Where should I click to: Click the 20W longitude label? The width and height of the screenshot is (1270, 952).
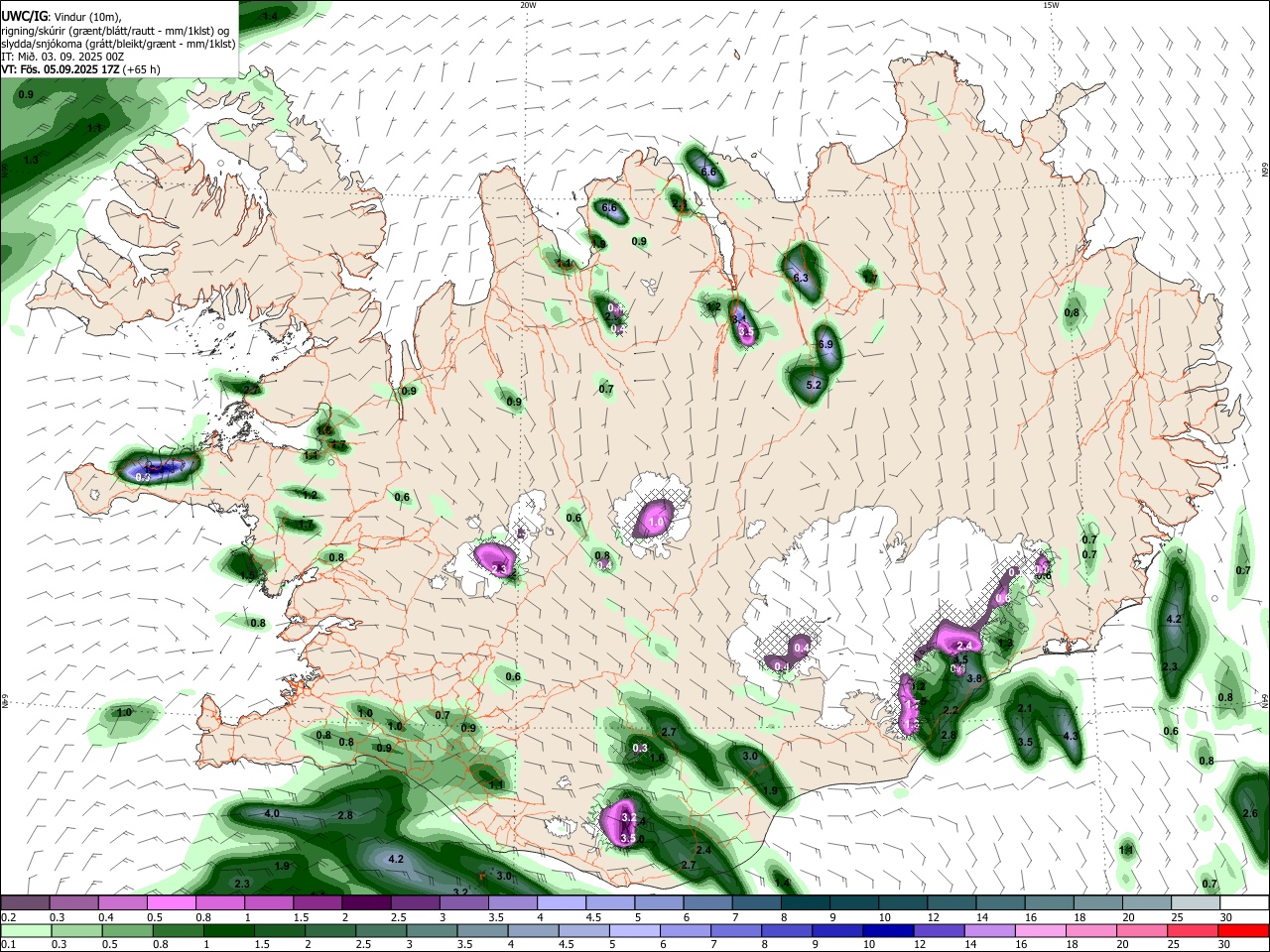pyautogui.click(x=528, y=5)
